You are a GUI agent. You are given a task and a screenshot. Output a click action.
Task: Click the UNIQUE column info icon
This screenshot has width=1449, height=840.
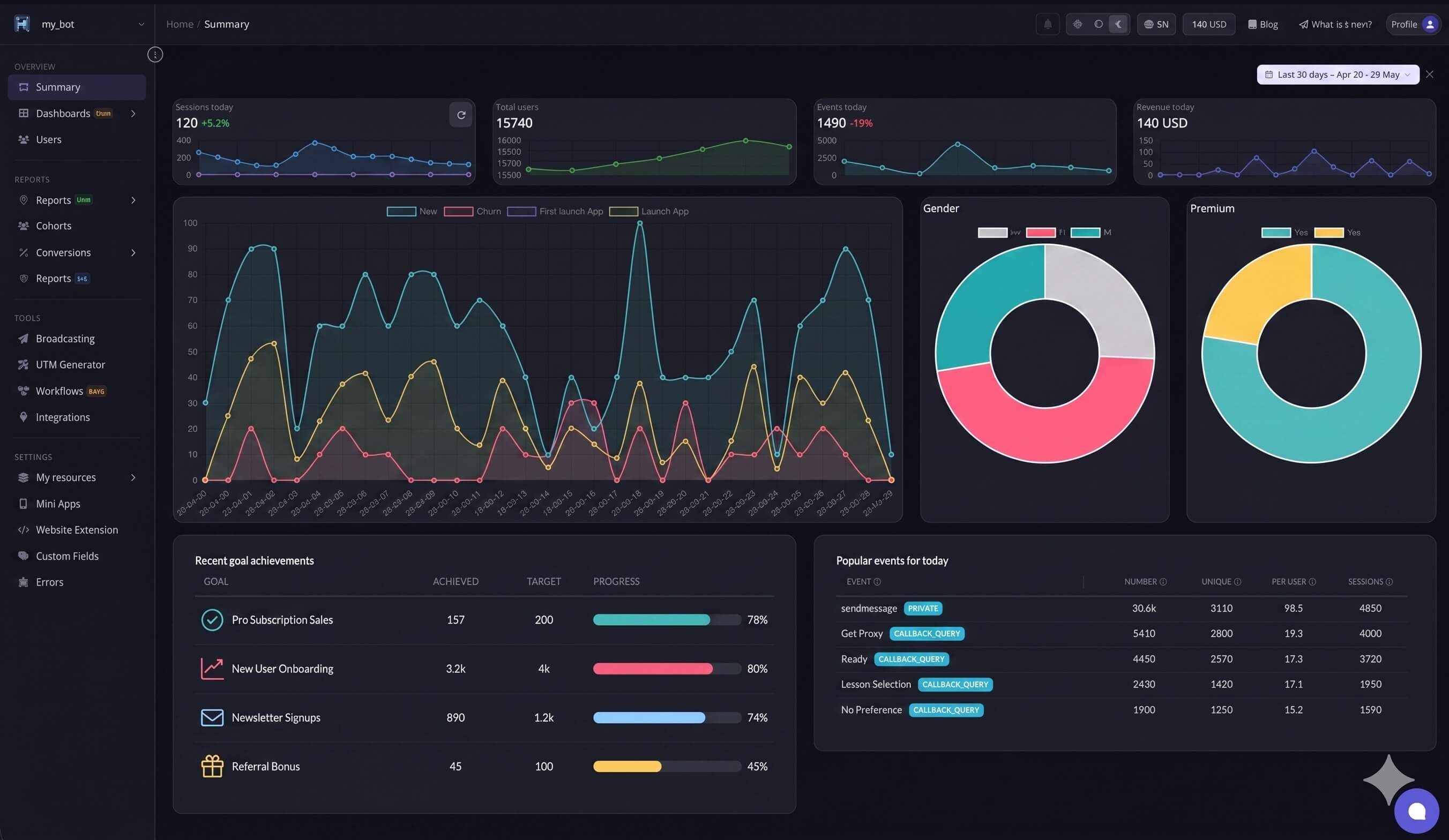pos(1237,582)
